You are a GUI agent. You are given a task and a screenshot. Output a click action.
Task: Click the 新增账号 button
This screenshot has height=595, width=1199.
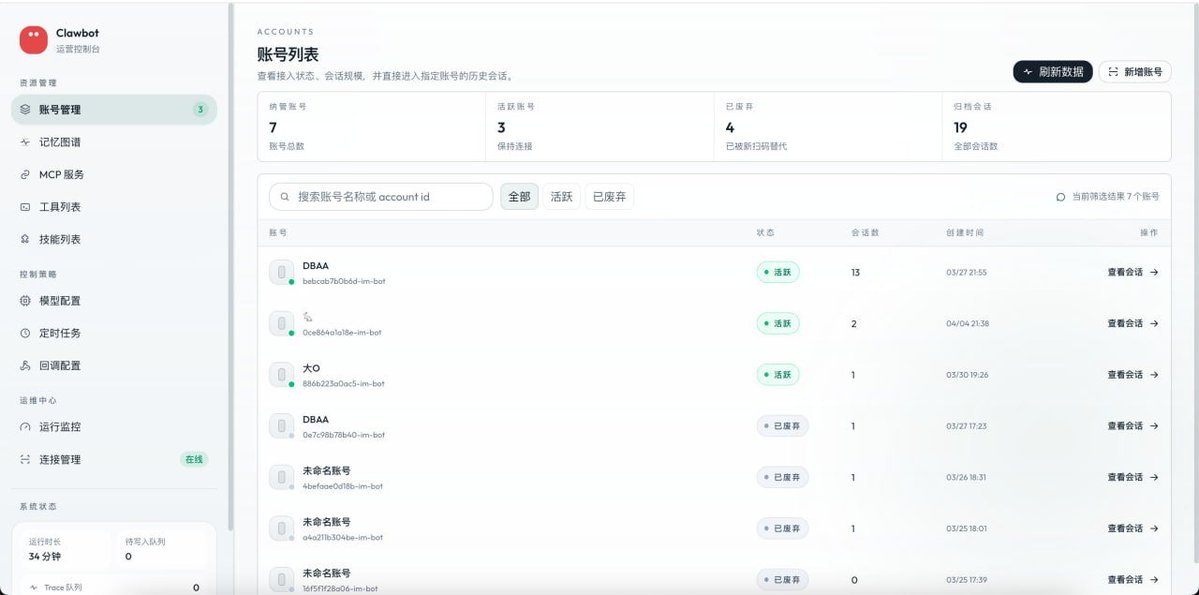(x=1135, y=72)
